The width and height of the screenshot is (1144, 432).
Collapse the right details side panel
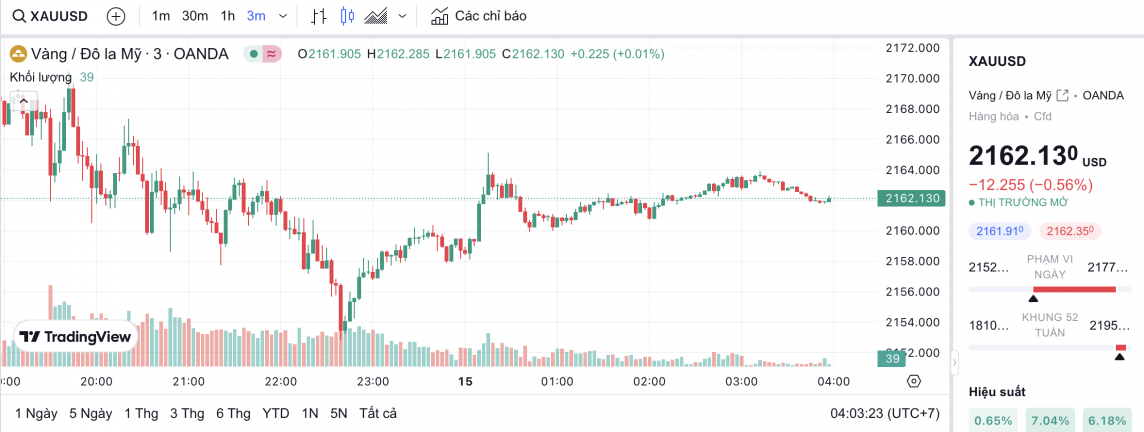click(x=953, y=360)
